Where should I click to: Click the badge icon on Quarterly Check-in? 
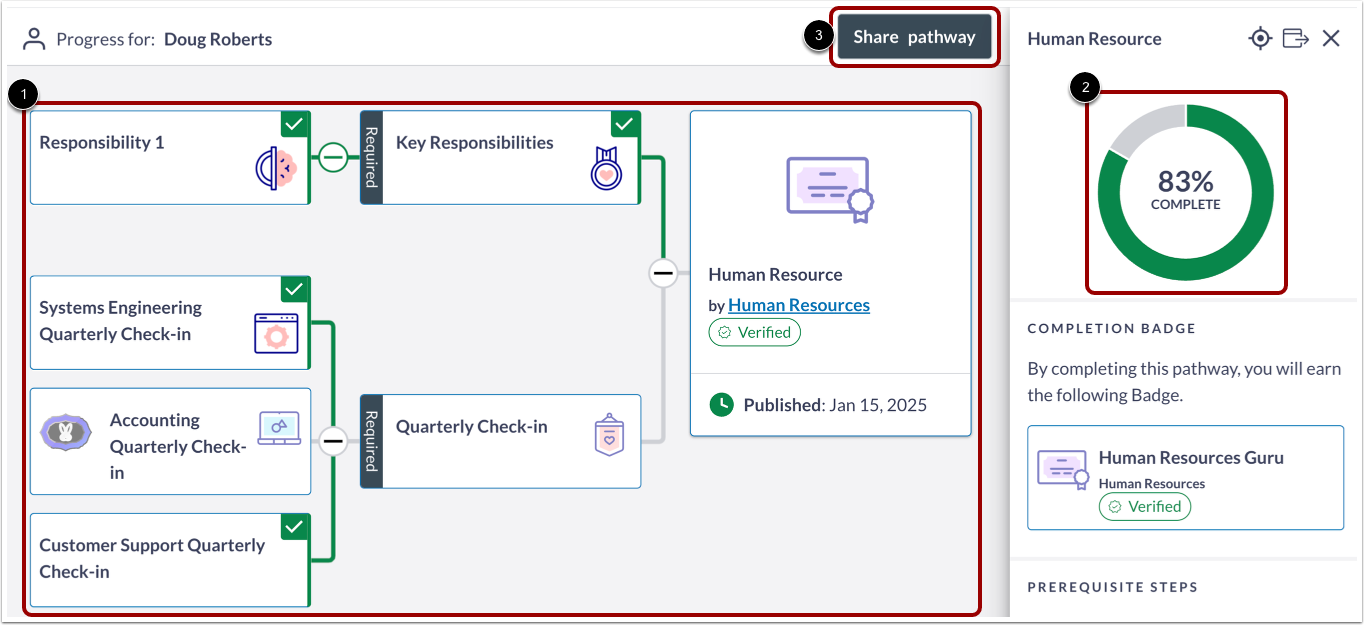pos(609,435)
